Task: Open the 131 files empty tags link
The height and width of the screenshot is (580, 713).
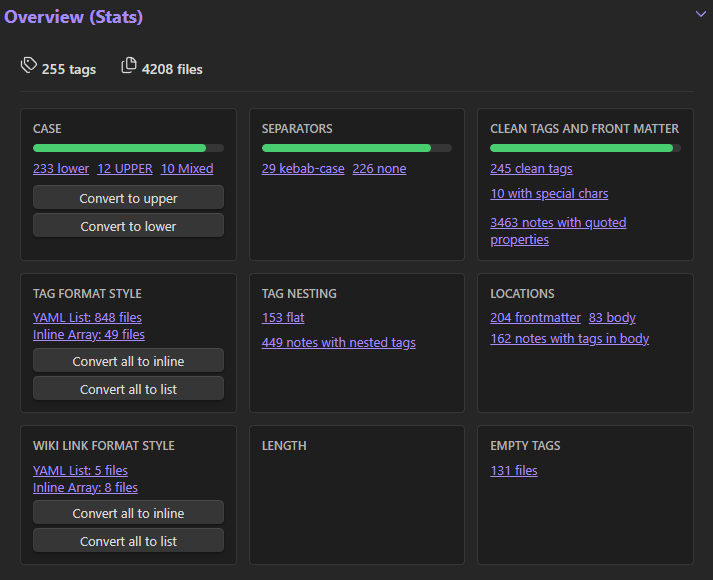Action: (514, 470)
